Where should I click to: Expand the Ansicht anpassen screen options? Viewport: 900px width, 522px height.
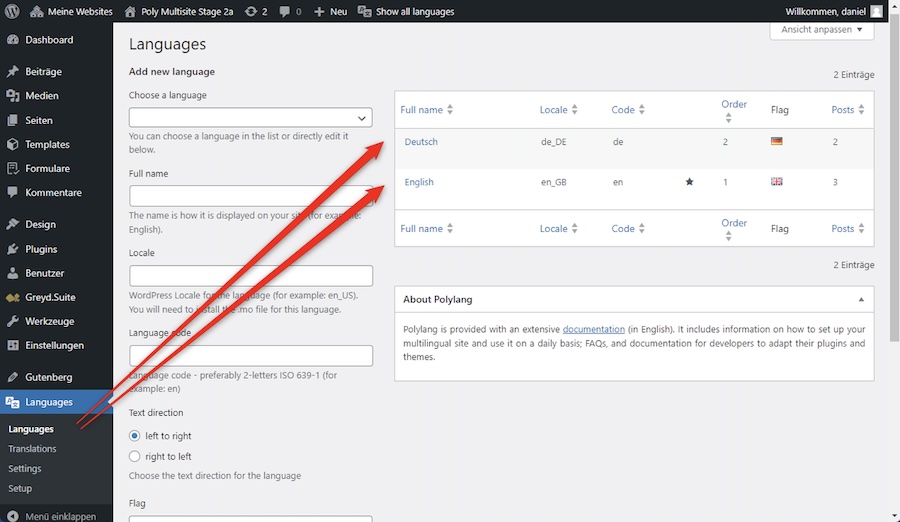tap(821, 30)
